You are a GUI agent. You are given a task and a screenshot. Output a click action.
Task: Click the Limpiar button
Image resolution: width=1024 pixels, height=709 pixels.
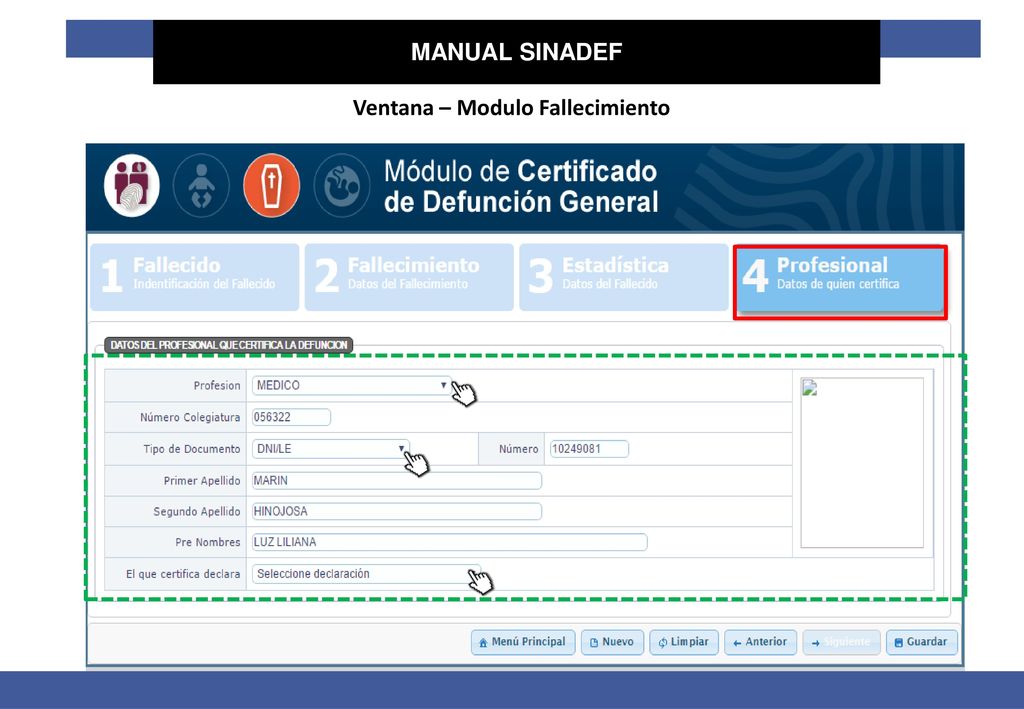pyautogui.click(x=684, y=642)
